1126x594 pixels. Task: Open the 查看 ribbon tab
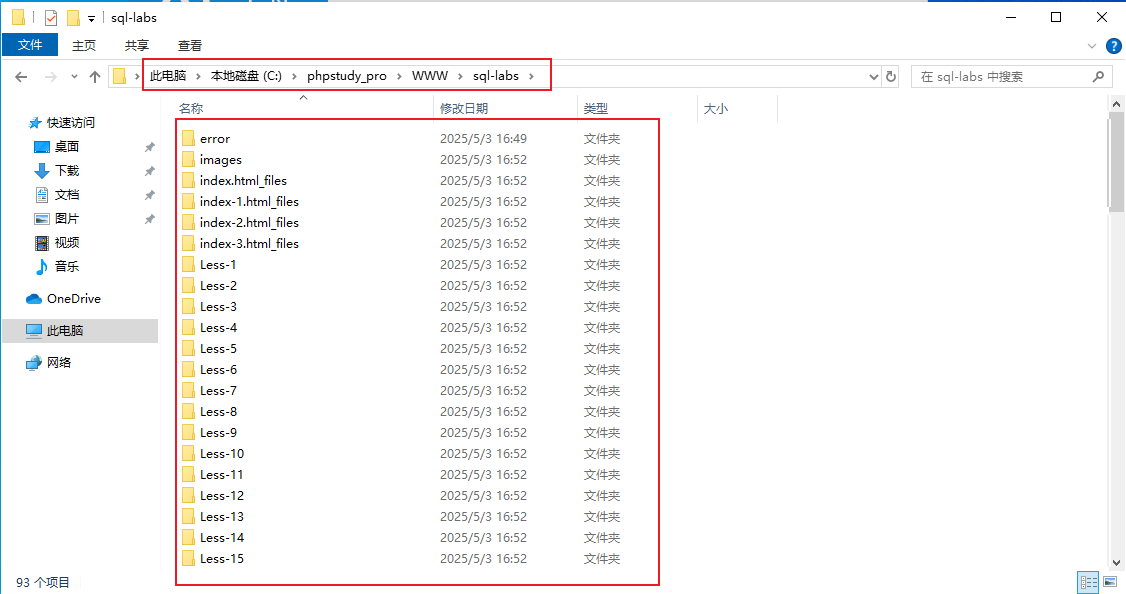(x=190, y=45)
